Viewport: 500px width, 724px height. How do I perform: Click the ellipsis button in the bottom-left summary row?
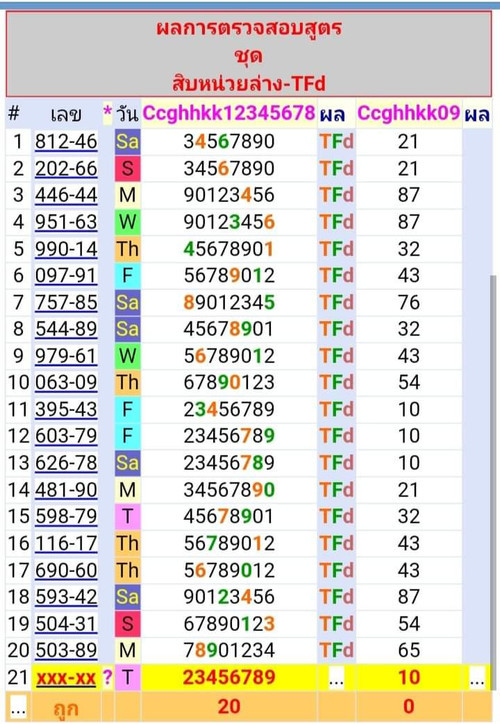pos(18,707)
